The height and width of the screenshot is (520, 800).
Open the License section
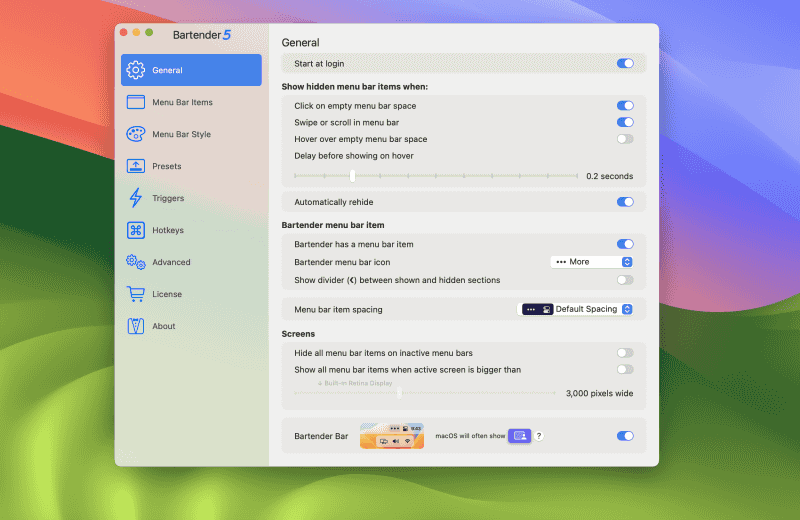191,294
